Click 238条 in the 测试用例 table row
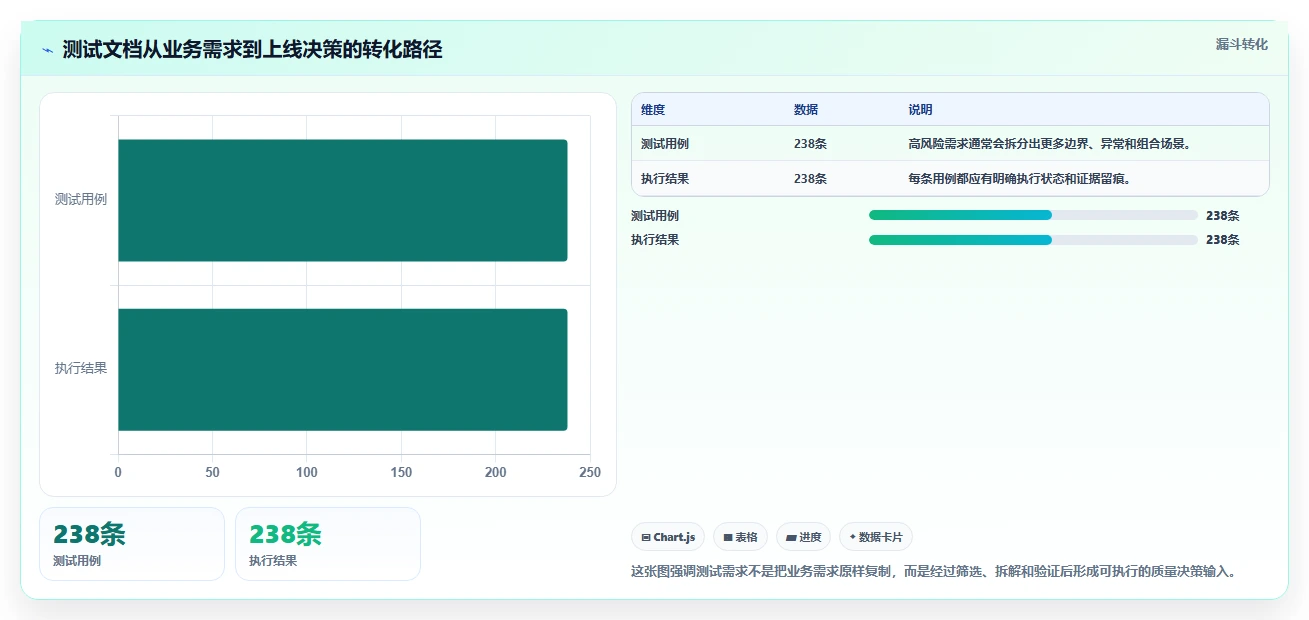Image resolution: width=1309 pixels, height=620 pixels. (x=810, y=144)
